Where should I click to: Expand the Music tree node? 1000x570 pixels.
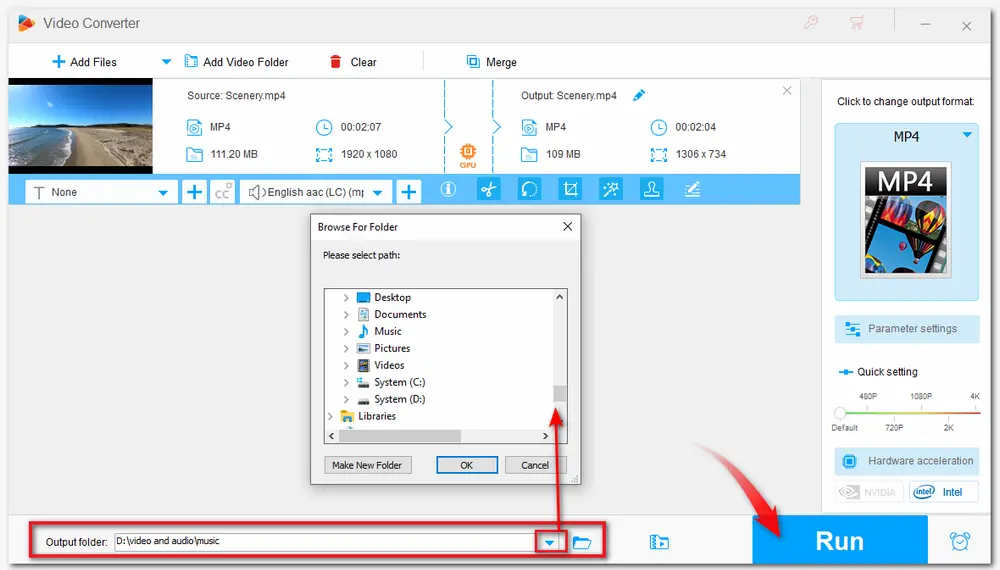point(346,332)
